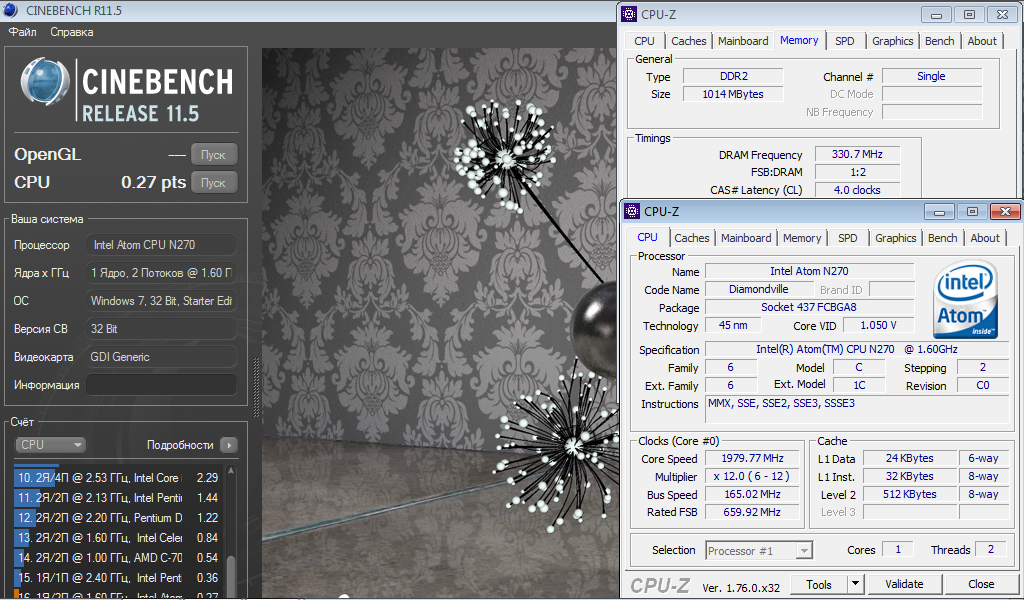Click the Size value 1014 MBytes

[733, 94]
